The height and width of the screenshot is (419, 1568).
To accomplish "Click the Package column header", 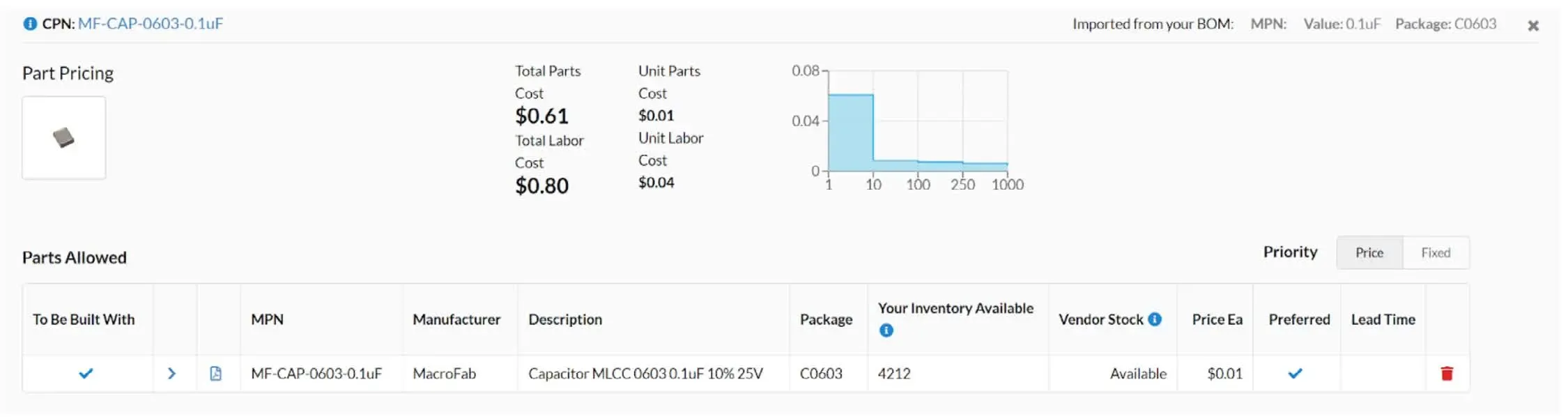I will 826,319.
